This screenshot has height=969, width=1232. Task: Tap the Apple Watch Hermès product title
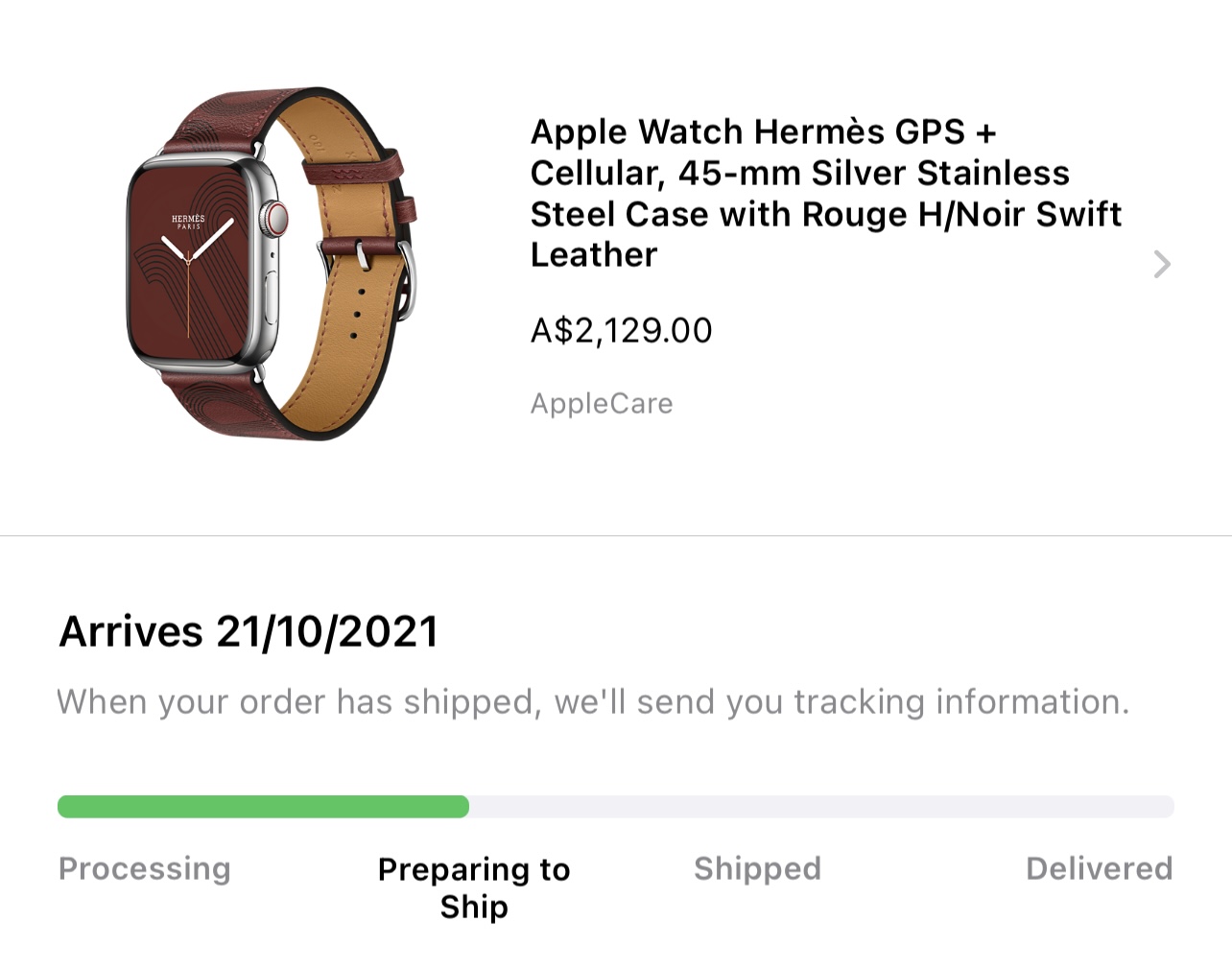pyautogui.click(x=825, y=193)
